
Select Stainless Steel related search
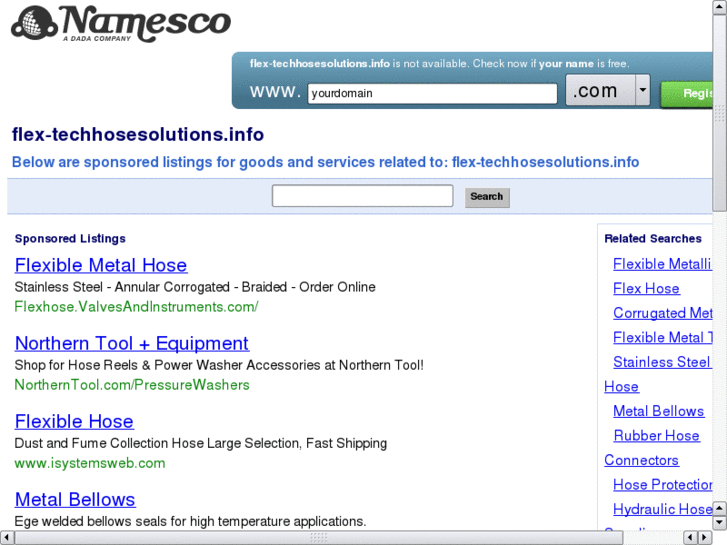pos(662,362)
